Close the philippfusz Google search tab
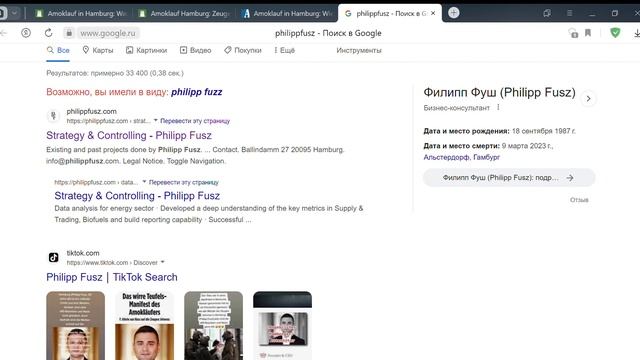This screenshot has width=640, height=360. coord(433,13)
